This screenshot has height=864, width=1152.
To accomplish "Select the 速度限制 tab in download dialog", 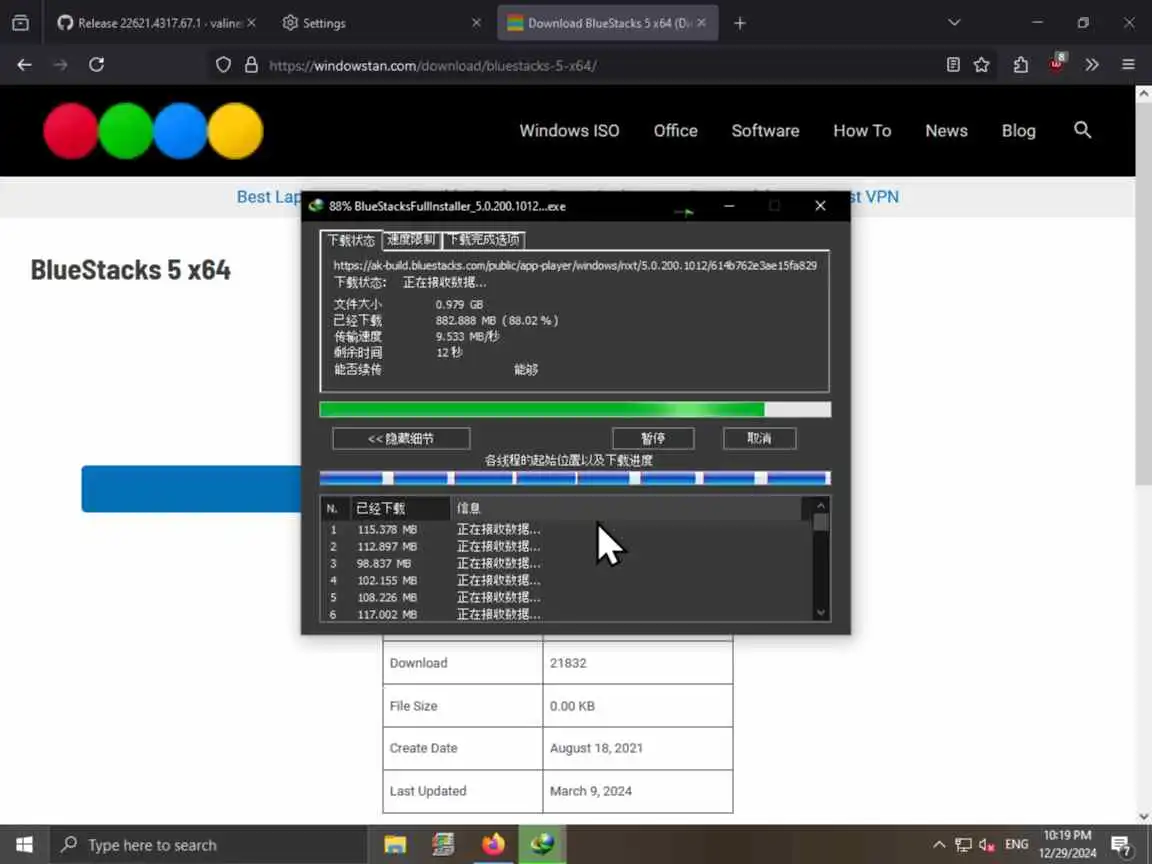I will (x=411, y=240).
